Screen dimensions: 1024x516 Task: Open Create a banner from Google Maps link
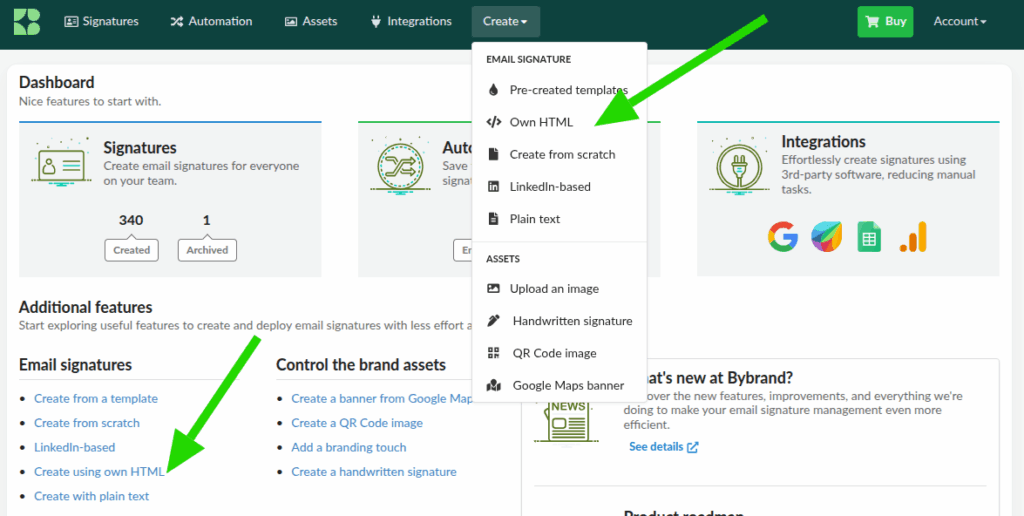pyautogui.click(x=381, y=398)
